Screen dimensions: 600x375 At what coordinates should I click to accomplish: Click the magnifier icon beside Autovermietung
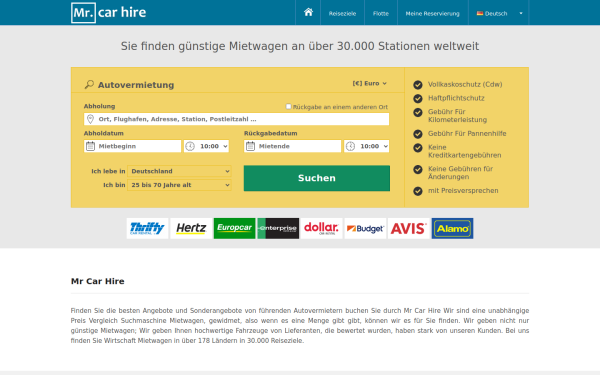click(x=89, y=85)
